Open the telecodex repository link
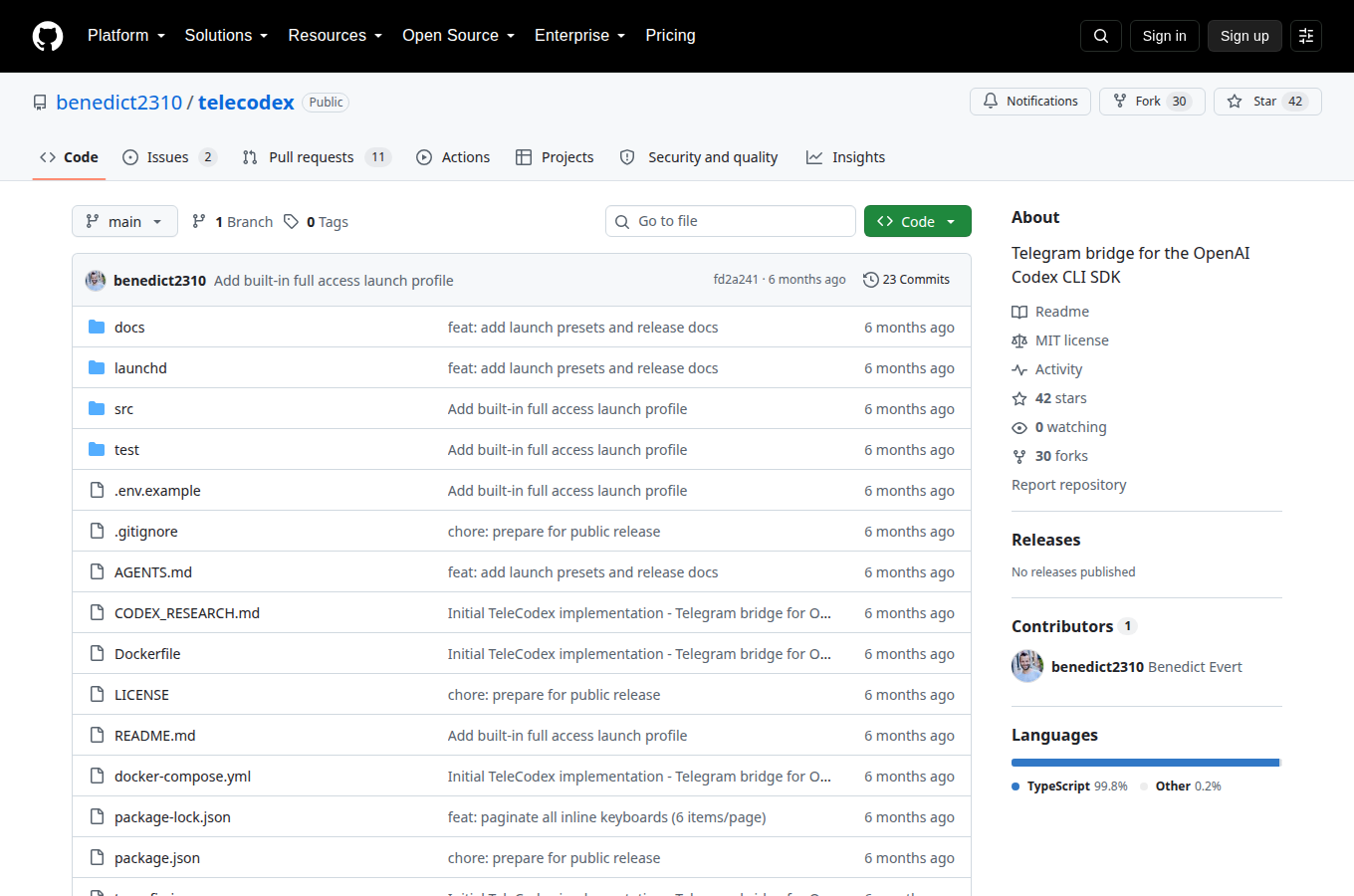 246,103
